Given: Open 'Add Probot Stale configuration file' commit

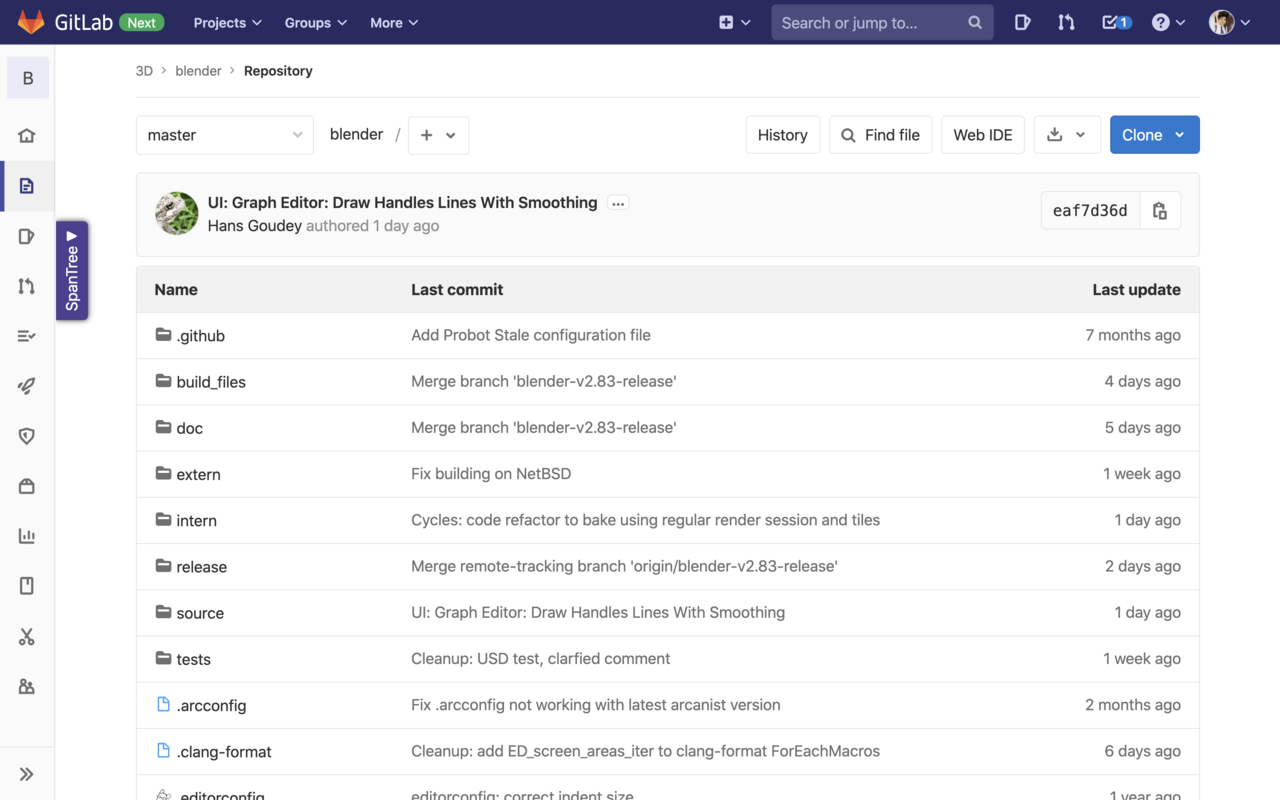Looking at the screenshot, I should (531, 335).
